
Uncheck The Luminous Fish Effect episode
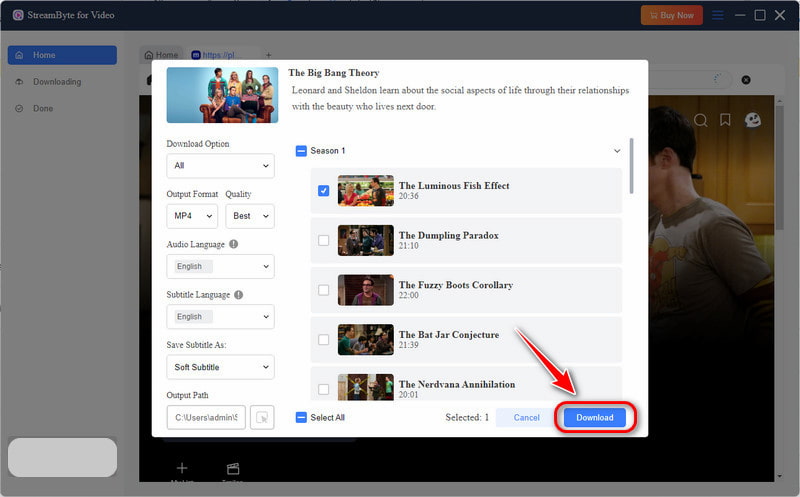coord(323,190)
